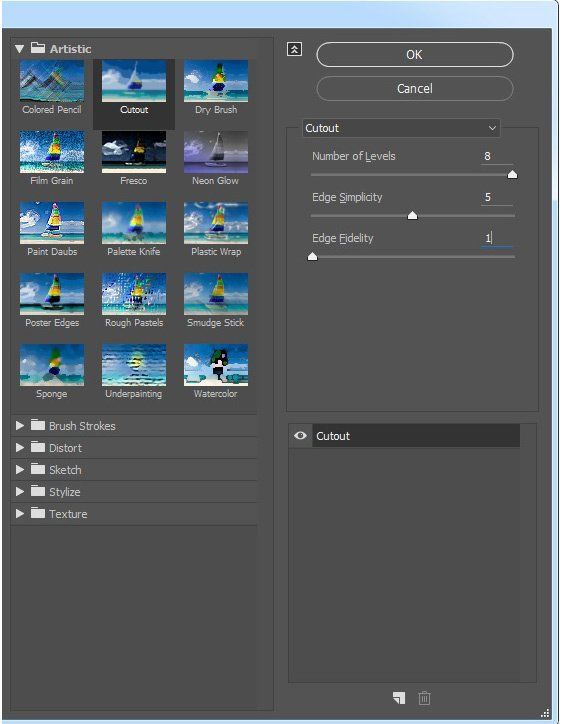Select the Smudge Stick filter thumbnail
This screenshot has height=724, width=562.
(216, 294)
